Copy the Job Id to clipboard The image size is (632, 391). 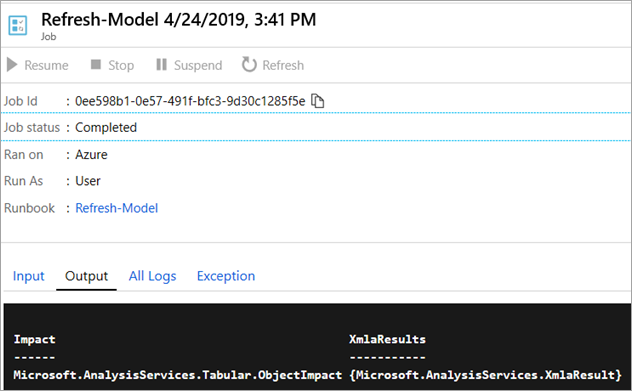click(x=318, y=101)
